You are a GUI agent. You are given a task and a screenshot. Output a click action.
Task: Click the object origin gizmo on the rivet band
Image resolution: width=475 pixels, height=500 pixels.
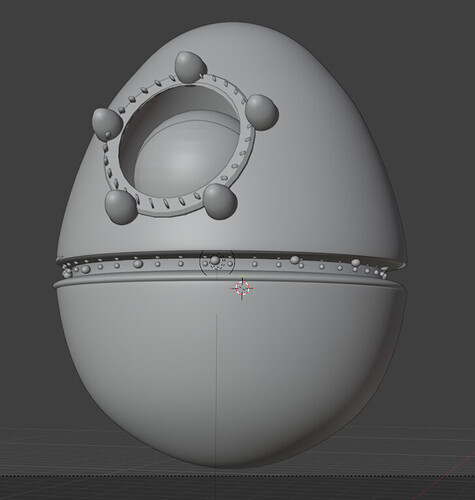coord(216,262)
